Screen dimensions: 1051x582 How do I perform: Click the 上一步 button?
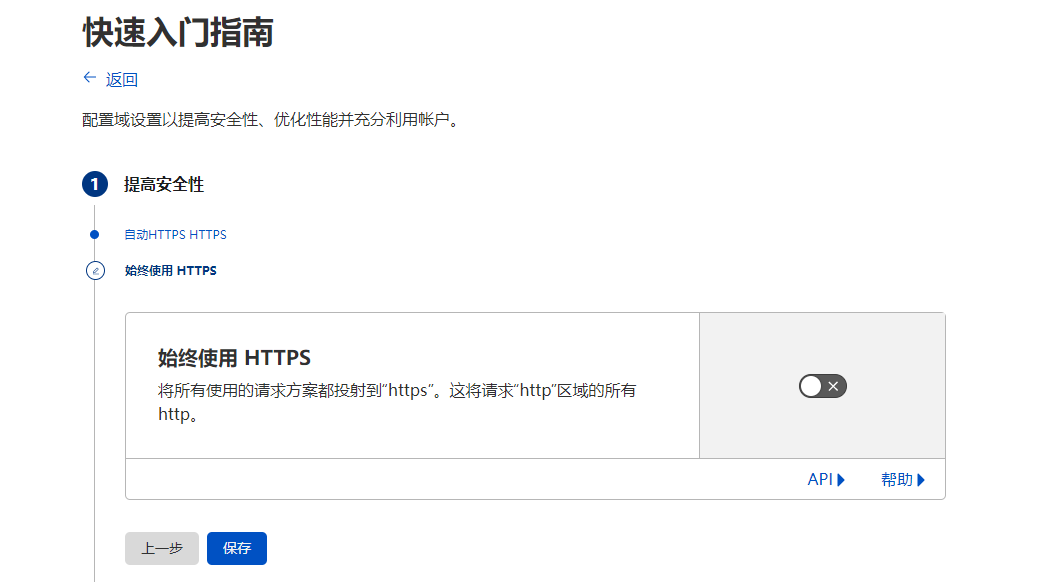pos(161,548)
